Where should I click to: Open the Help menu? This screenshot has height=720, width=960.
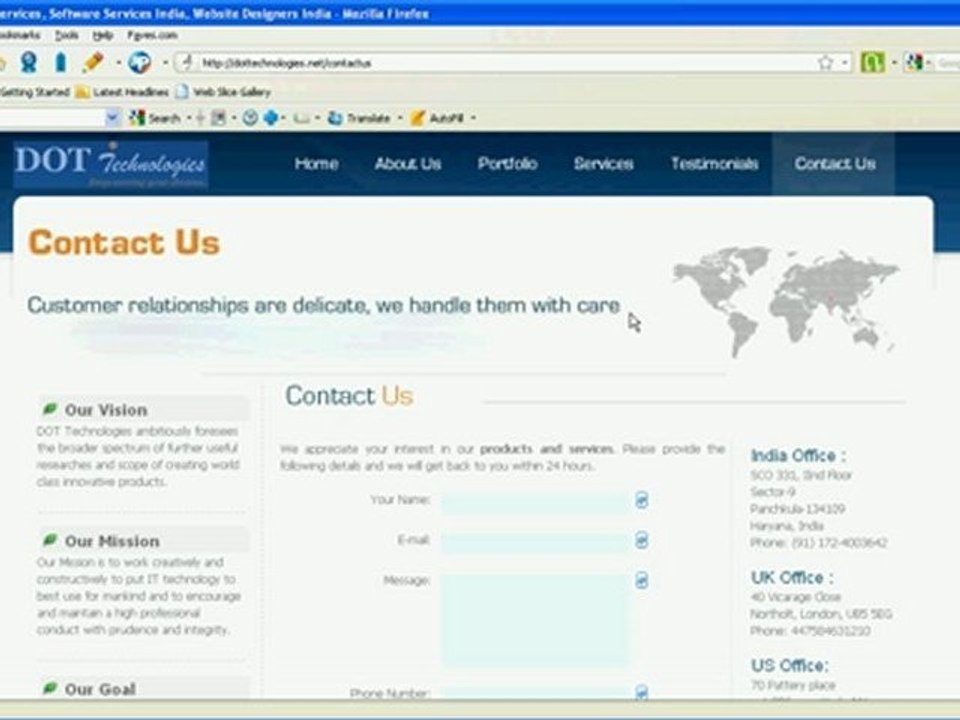(x=103, y=36)
